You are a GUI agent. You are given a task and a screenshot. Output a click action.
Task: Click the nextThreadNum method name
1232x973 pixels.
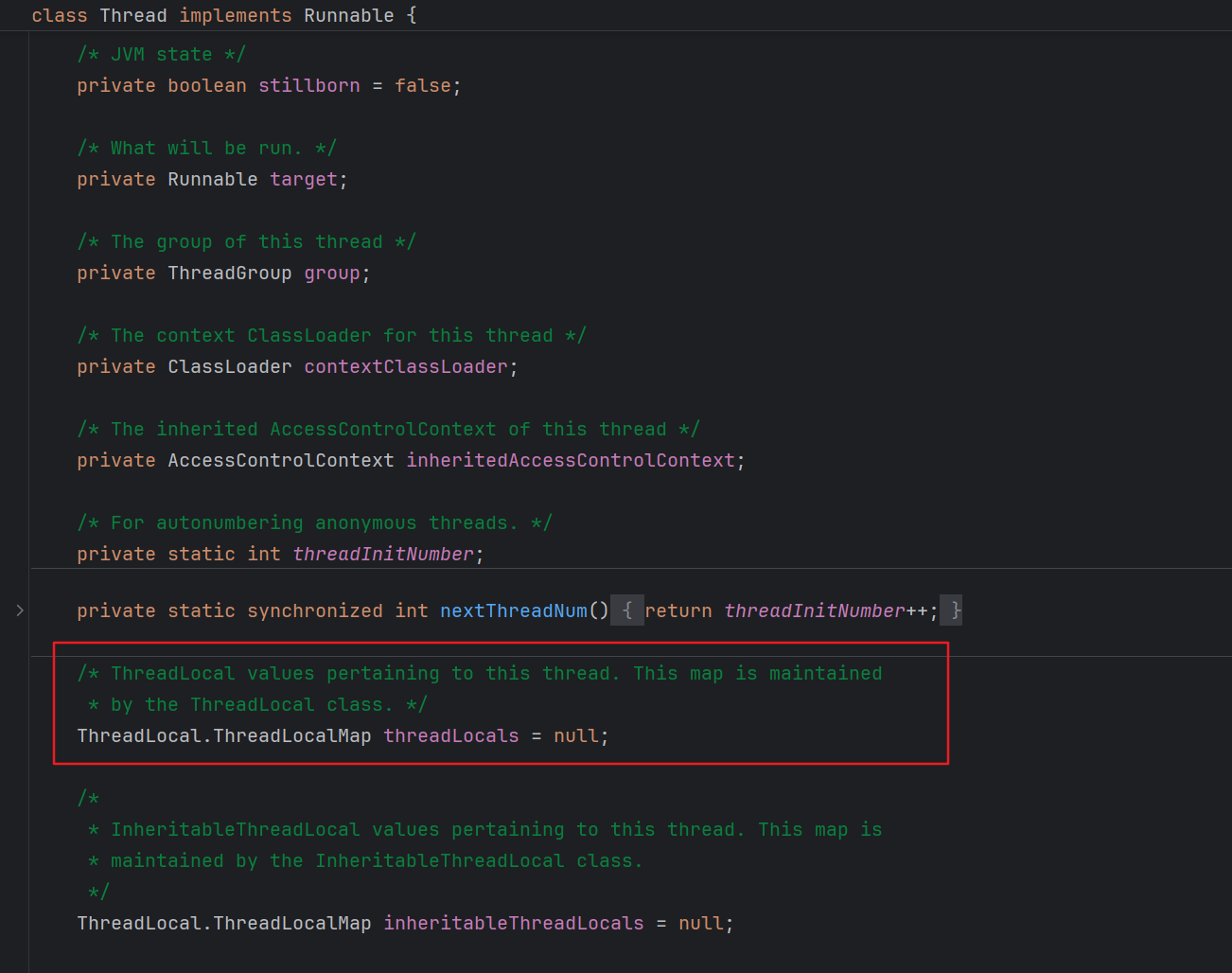[513, 610]
